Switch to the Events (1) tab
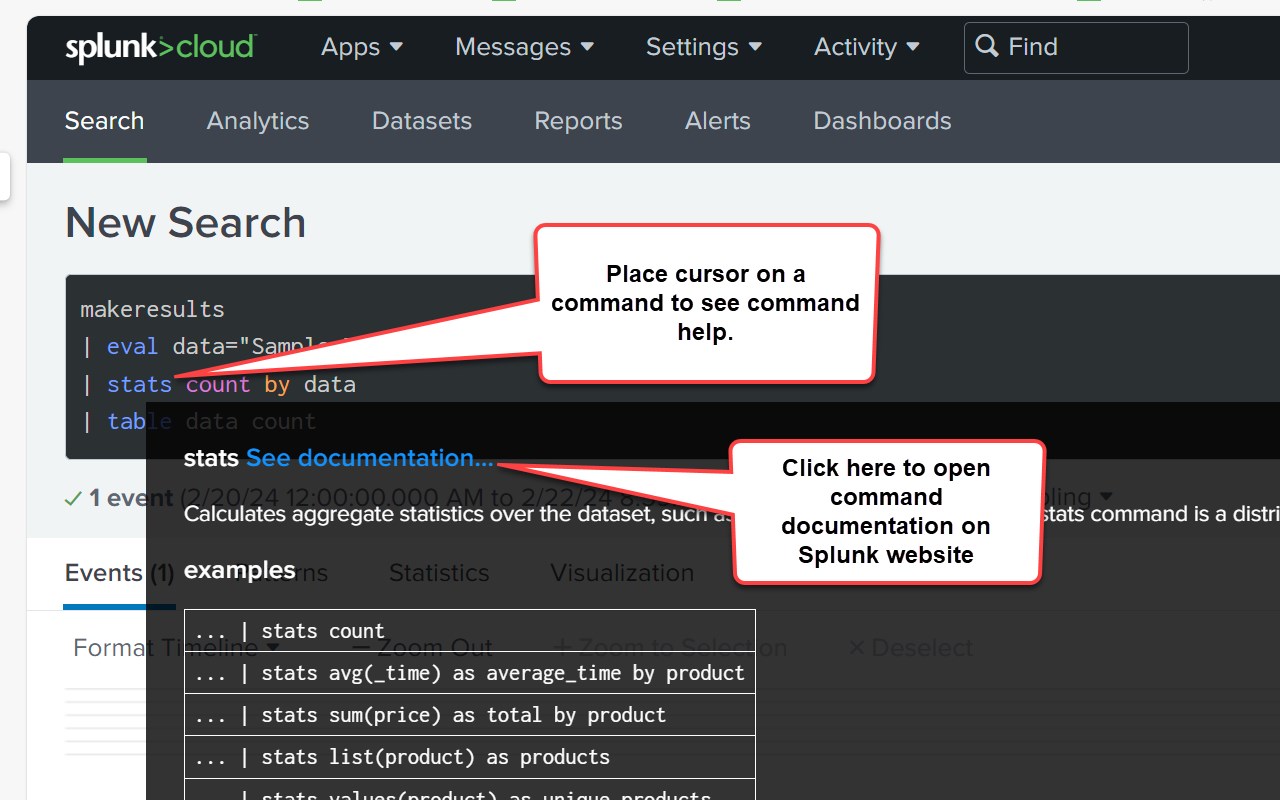1280x800 pixels. coord(119,573)
